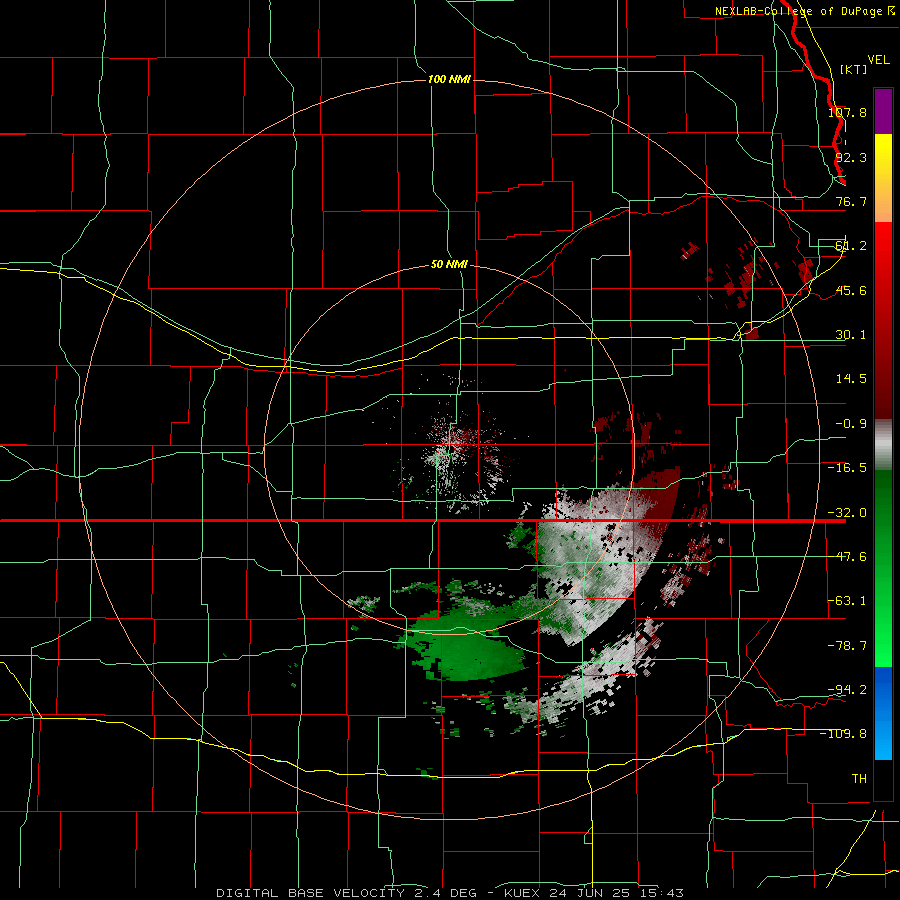Click the VEL legend title

point(878,60)
